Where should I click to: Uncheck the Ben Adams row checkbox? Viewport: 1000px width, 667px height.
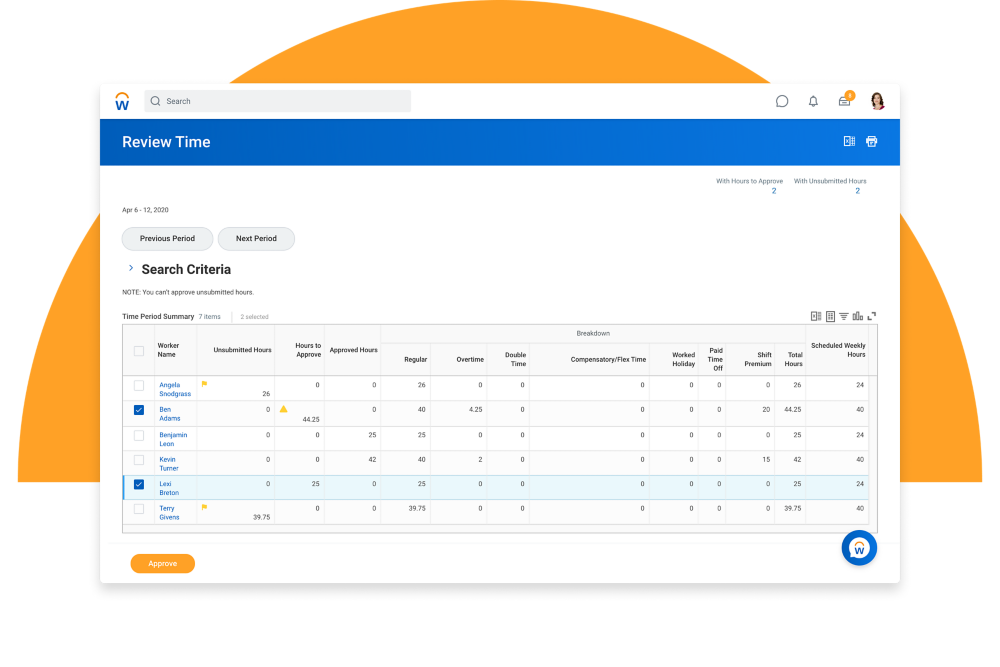pos(139,410)
